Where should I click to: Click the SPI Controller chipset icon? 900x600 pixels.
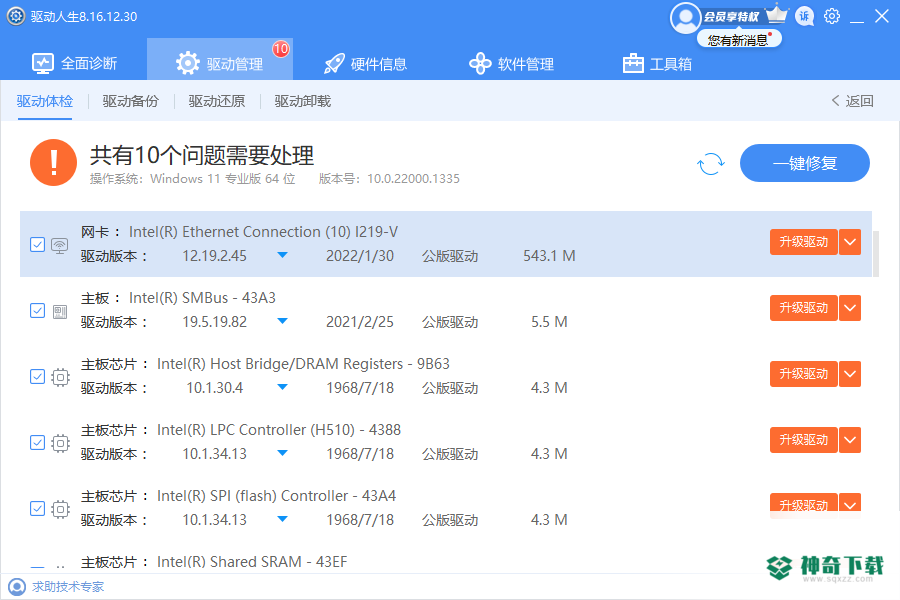coord(60,509)
